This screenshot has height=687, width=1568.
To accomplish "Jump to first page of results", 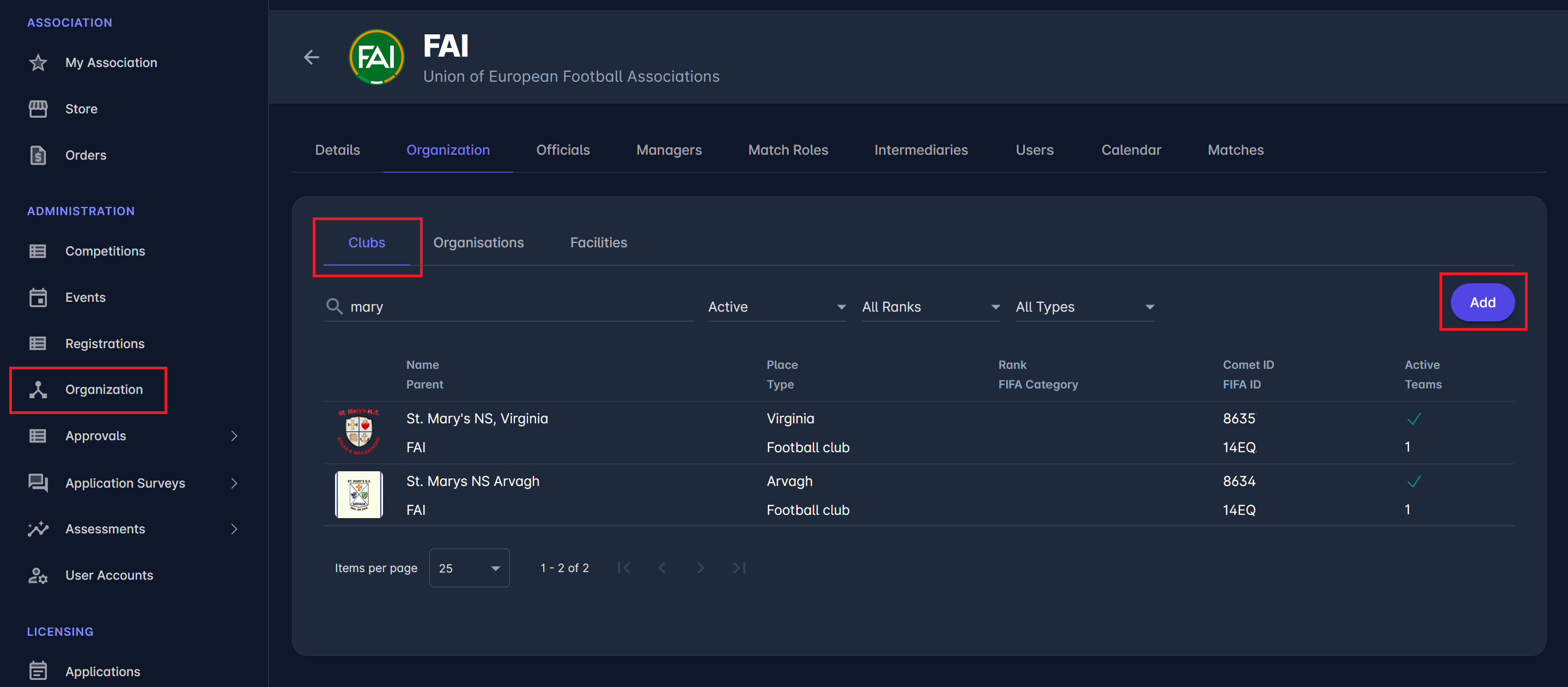I will (x=624, y=568).
